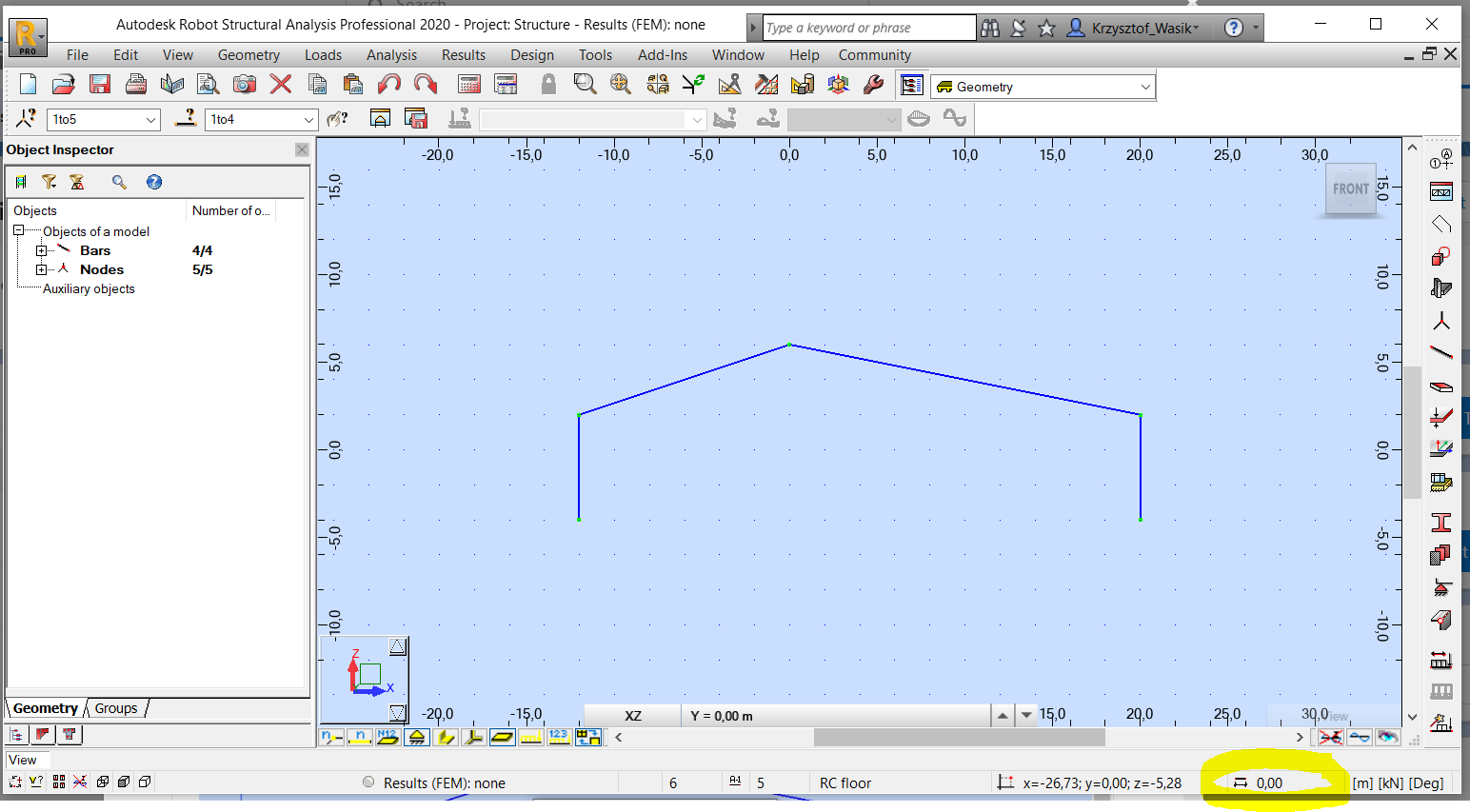Click the screen capture camera icon
1470x812 pixels.
(x=245, y=84)
